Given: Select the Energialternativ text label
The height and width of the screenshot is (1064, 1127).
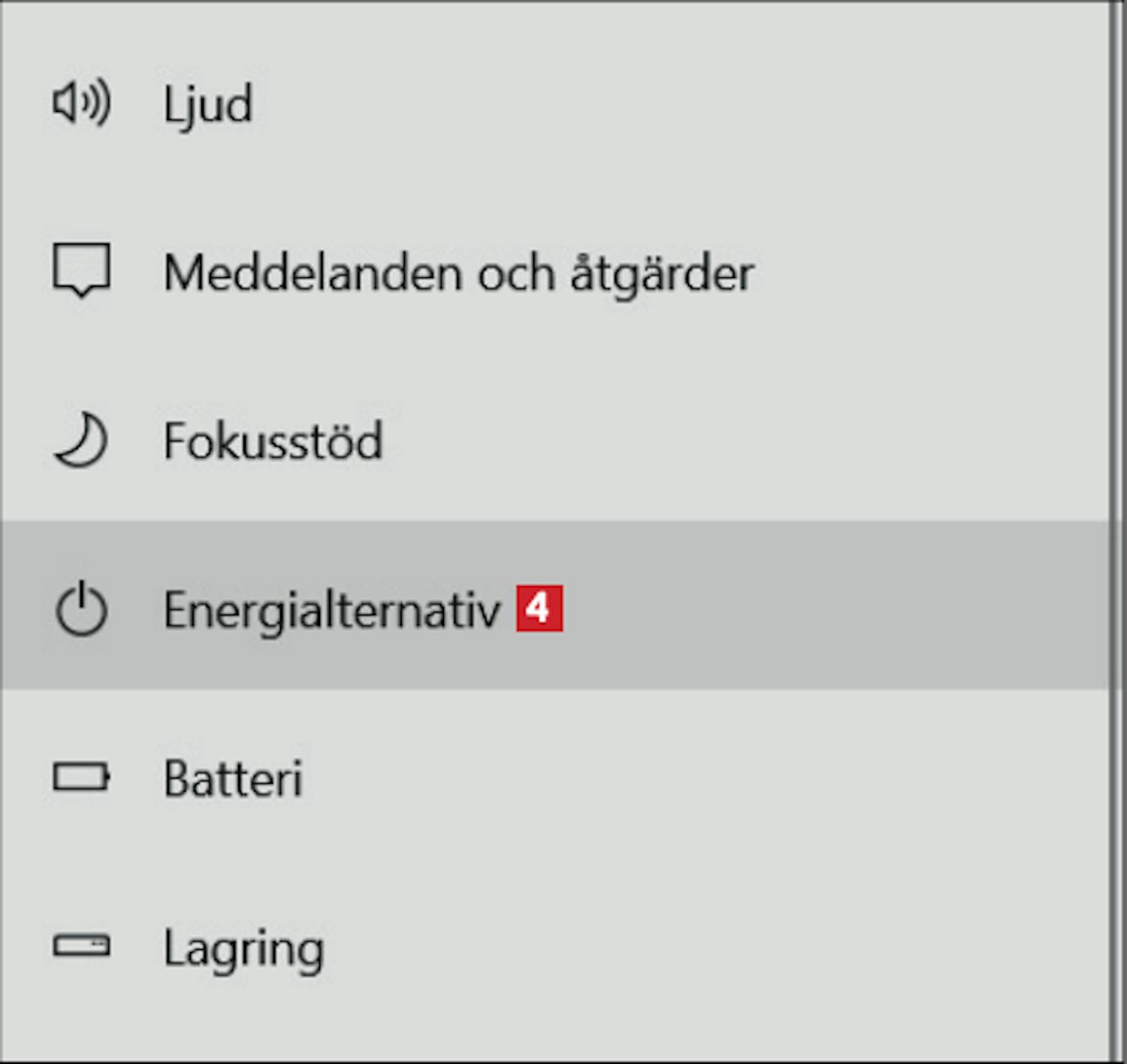Looking at the screenshot, I should click(x=331, y=610).
